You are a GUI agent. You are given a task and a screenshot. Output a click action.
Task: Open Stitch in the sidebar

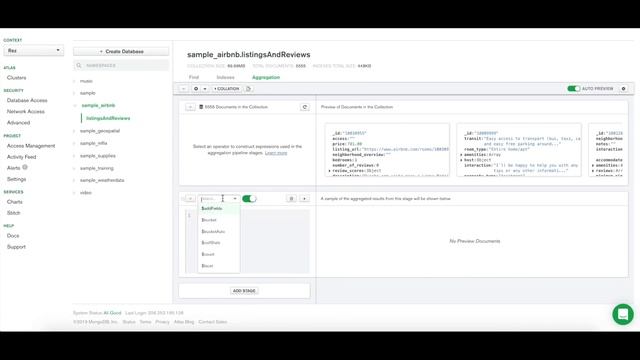click(x=13, y=213)
